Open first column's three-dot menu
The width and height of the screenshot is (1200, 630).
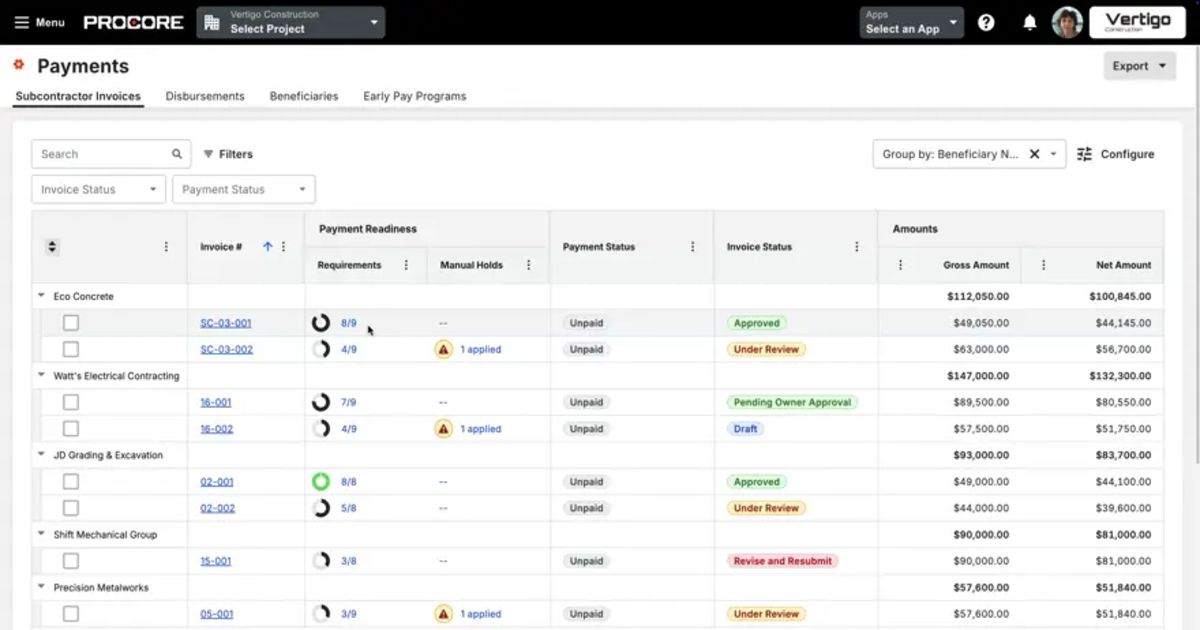tap(166, 247)
